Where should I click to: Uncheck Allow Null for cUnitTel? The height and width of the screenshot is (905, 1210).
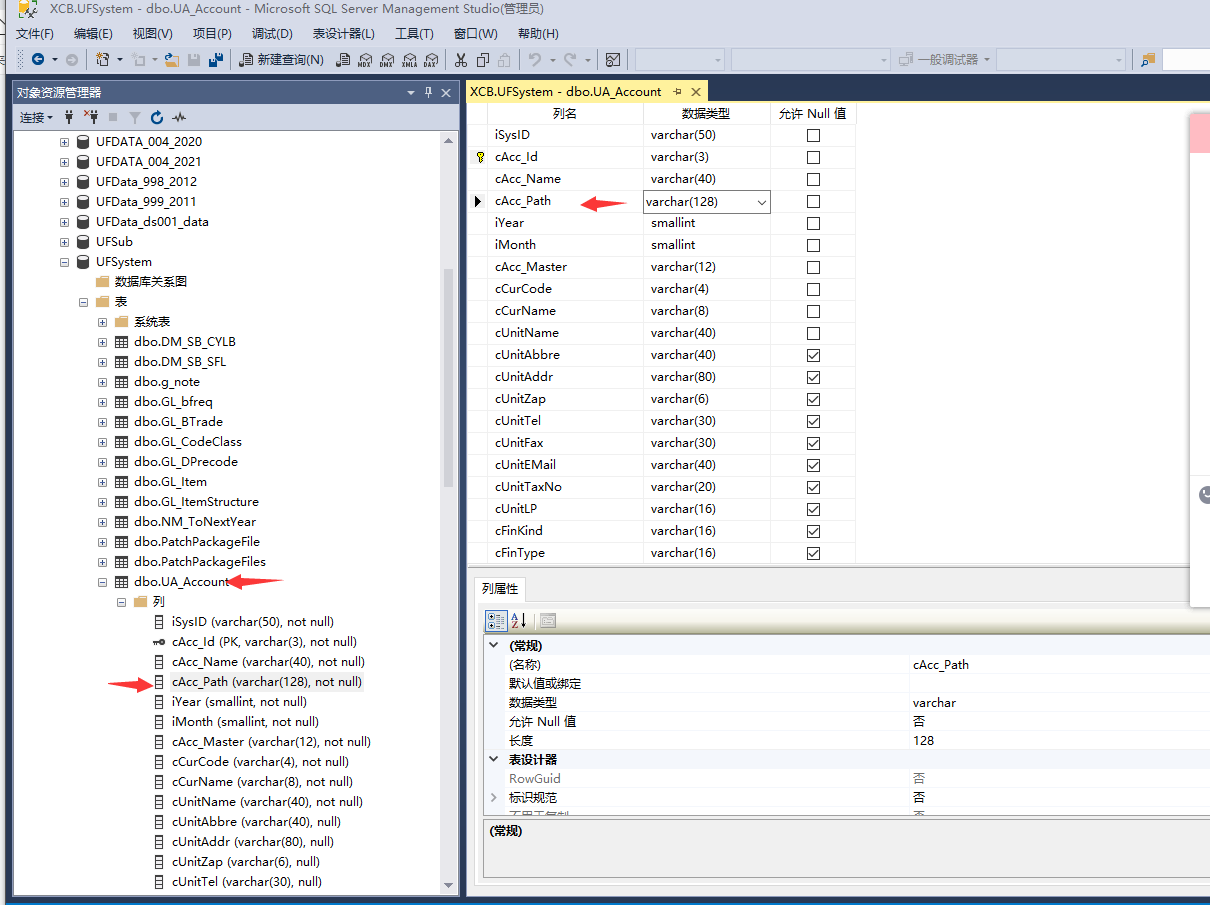(813, 421)
